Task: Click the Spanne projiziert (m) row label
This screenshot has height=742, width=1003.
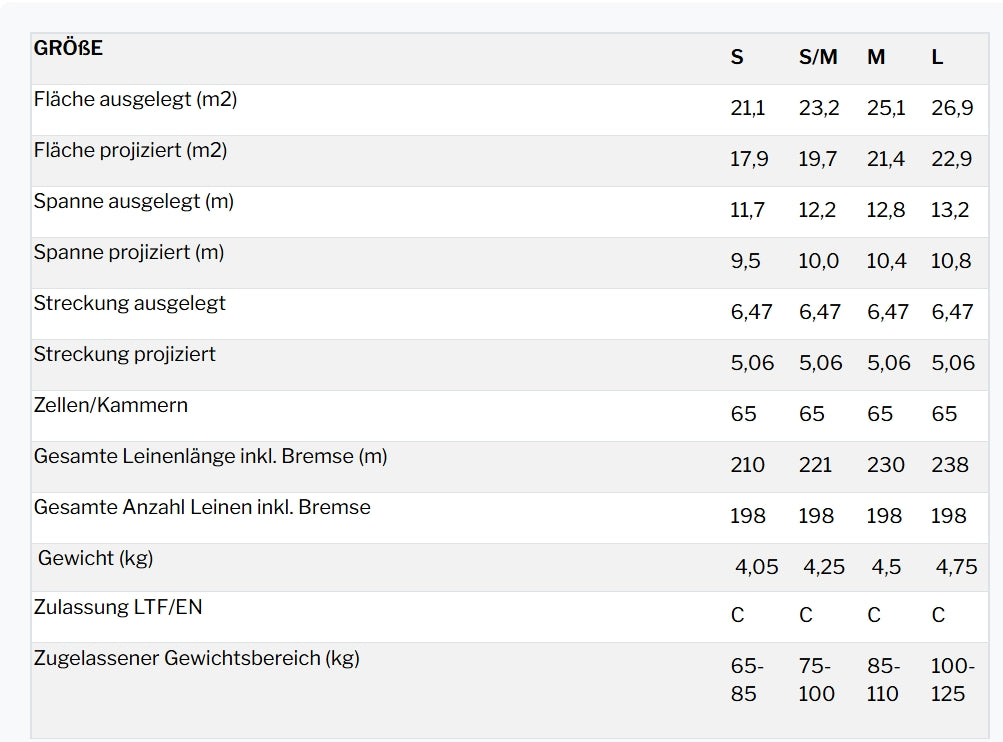Action: 129,253
